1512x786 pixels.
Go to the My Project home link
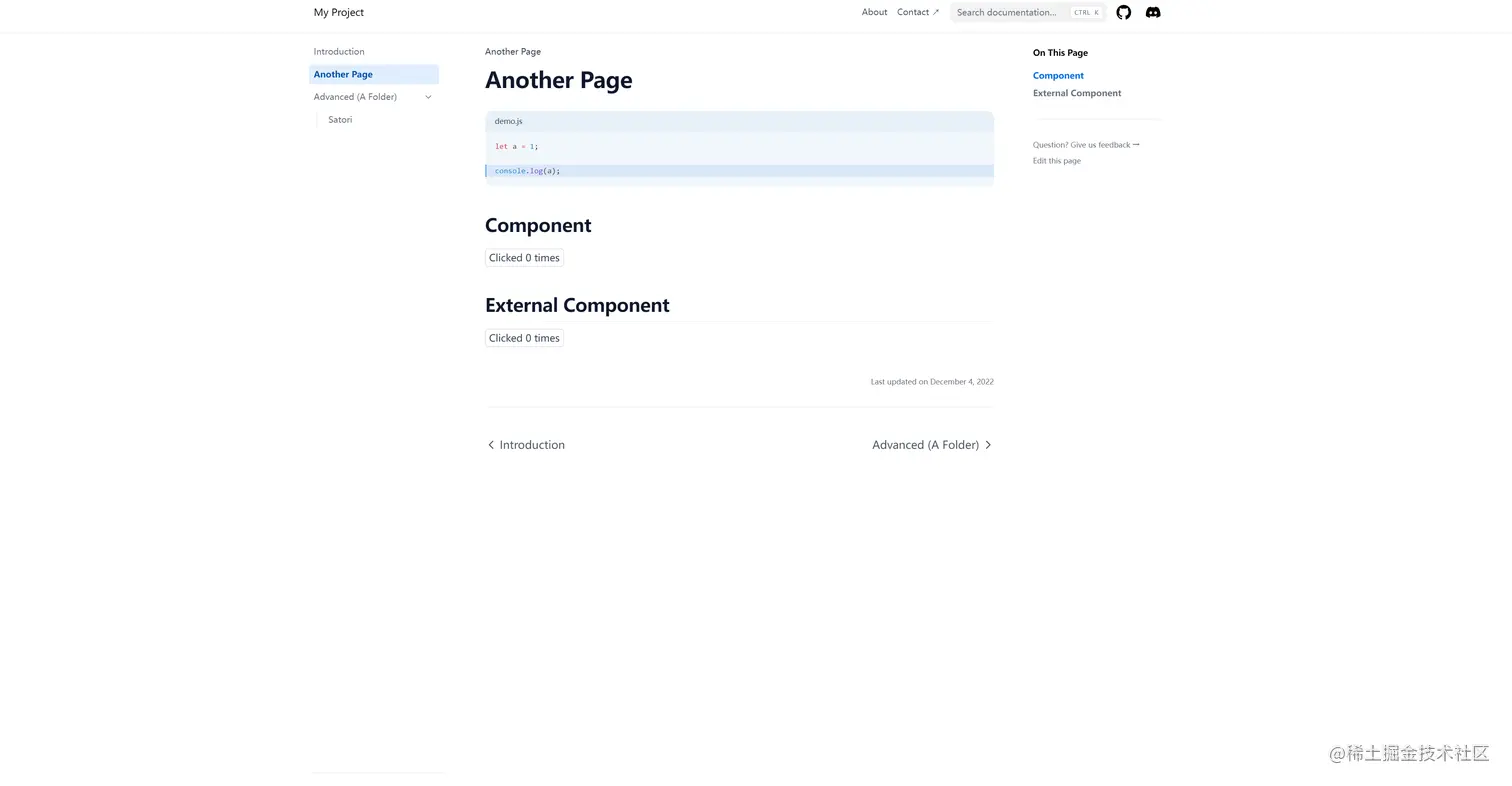339,12
